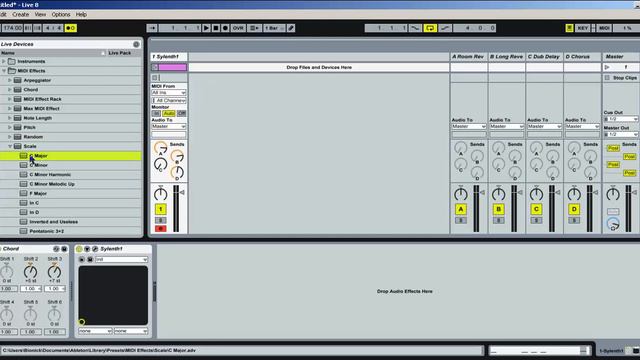Open the Master Out dropdown
Screen dimensions: 640x360
pyautogui.click(x=621, y=134)
